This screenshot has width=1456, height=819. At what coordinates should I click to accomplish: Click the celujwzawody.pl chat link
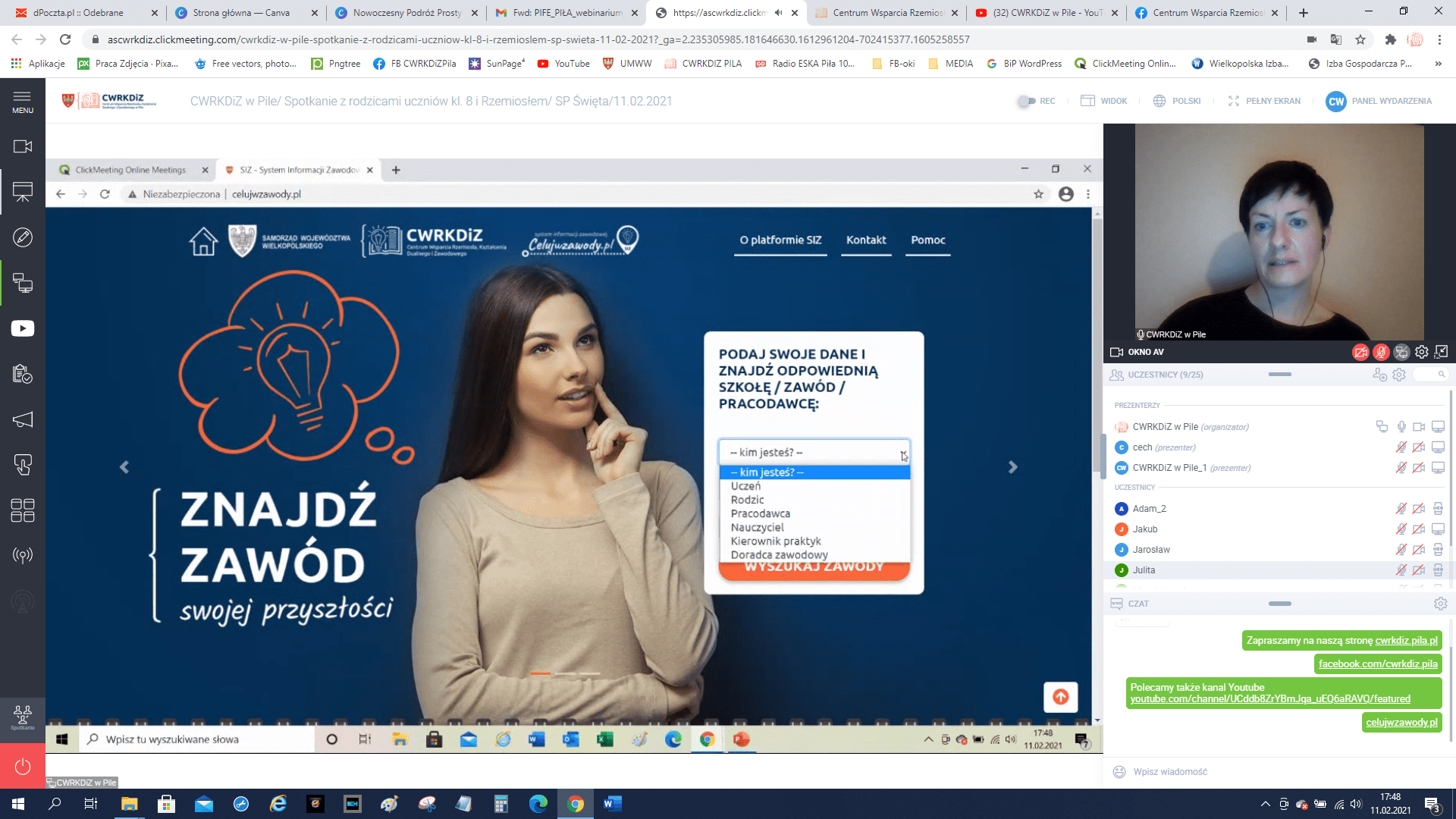pos(1401,723)
